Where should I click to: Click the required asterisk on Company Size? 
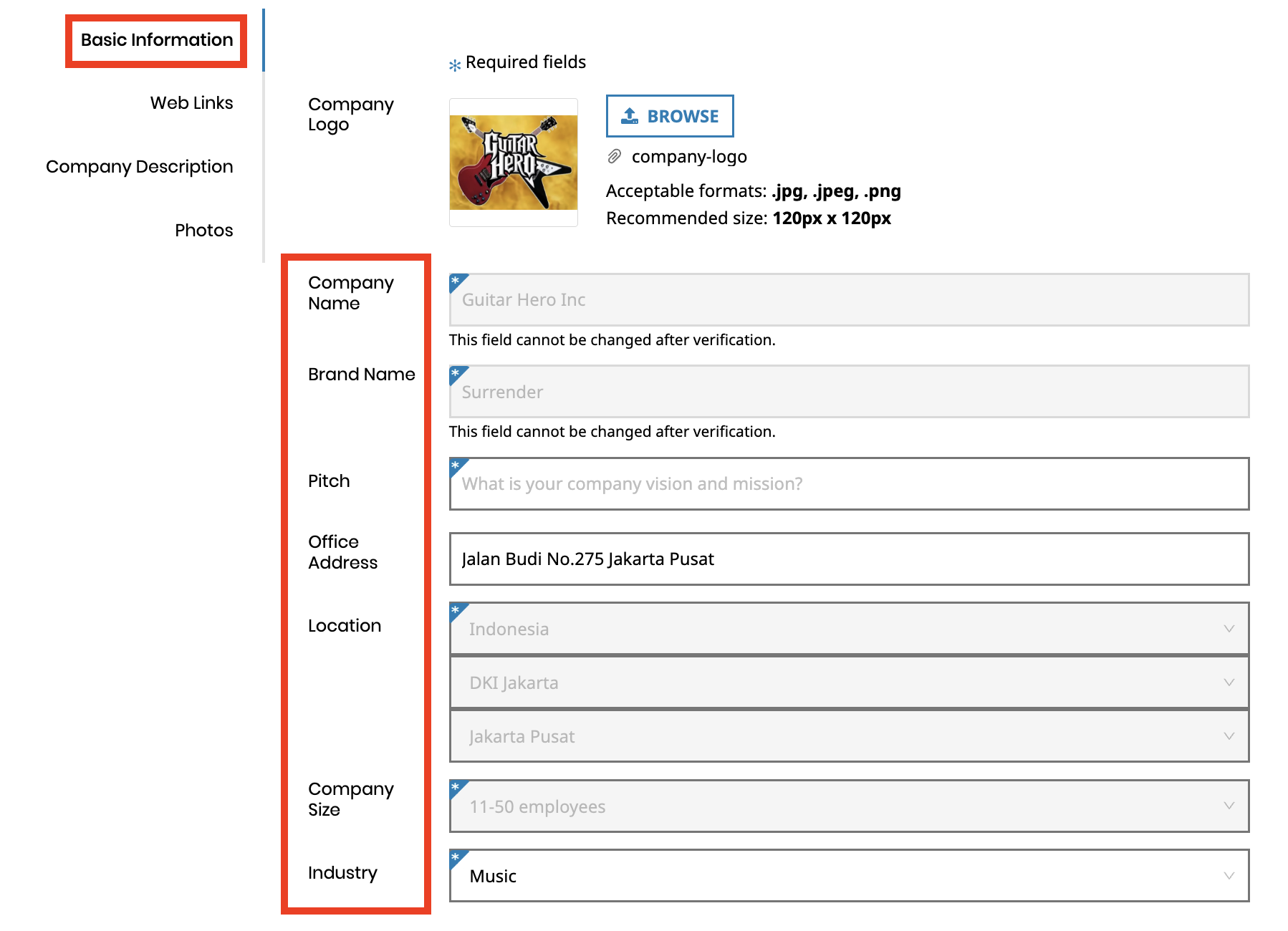(x=456, y=788)
